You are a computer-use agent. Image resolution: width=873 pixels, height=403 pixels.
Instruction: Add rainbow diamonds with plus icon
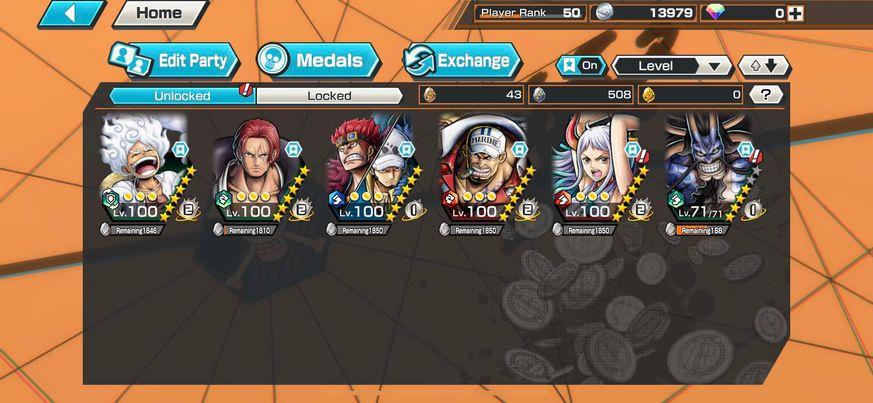796,13
